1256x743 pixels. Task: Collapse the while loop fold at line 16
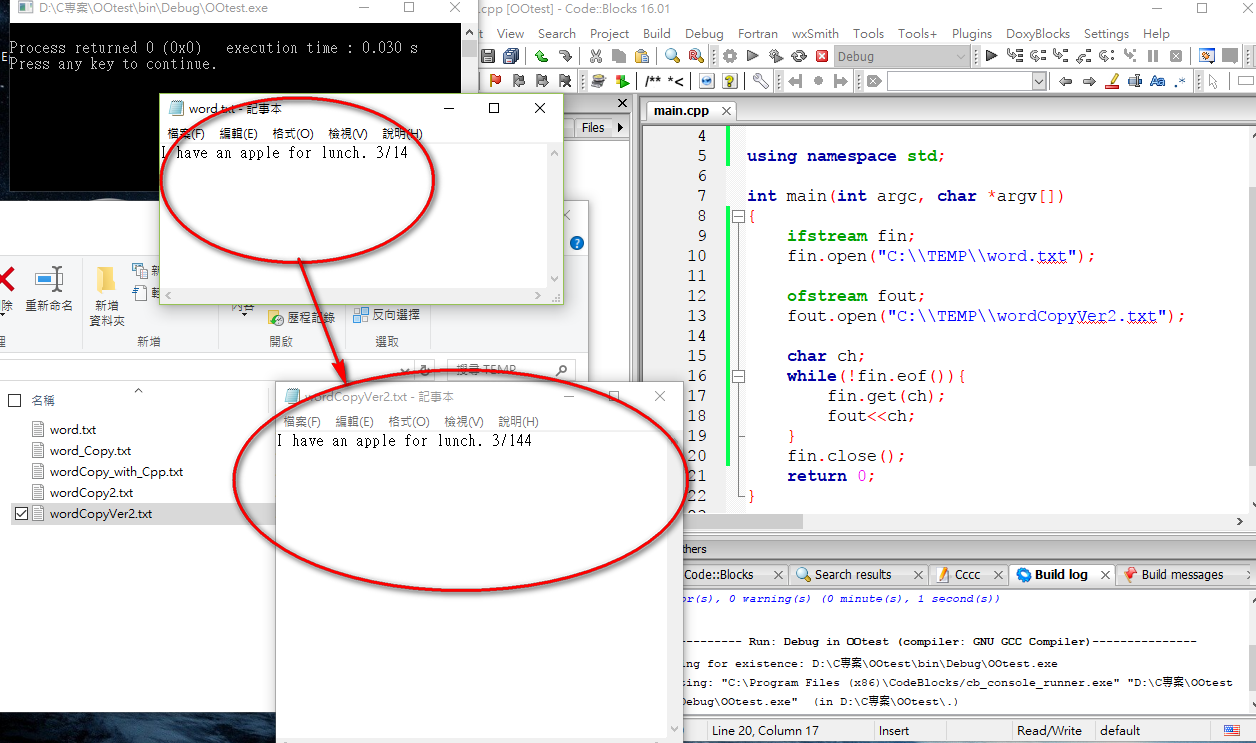click(738, 376)
